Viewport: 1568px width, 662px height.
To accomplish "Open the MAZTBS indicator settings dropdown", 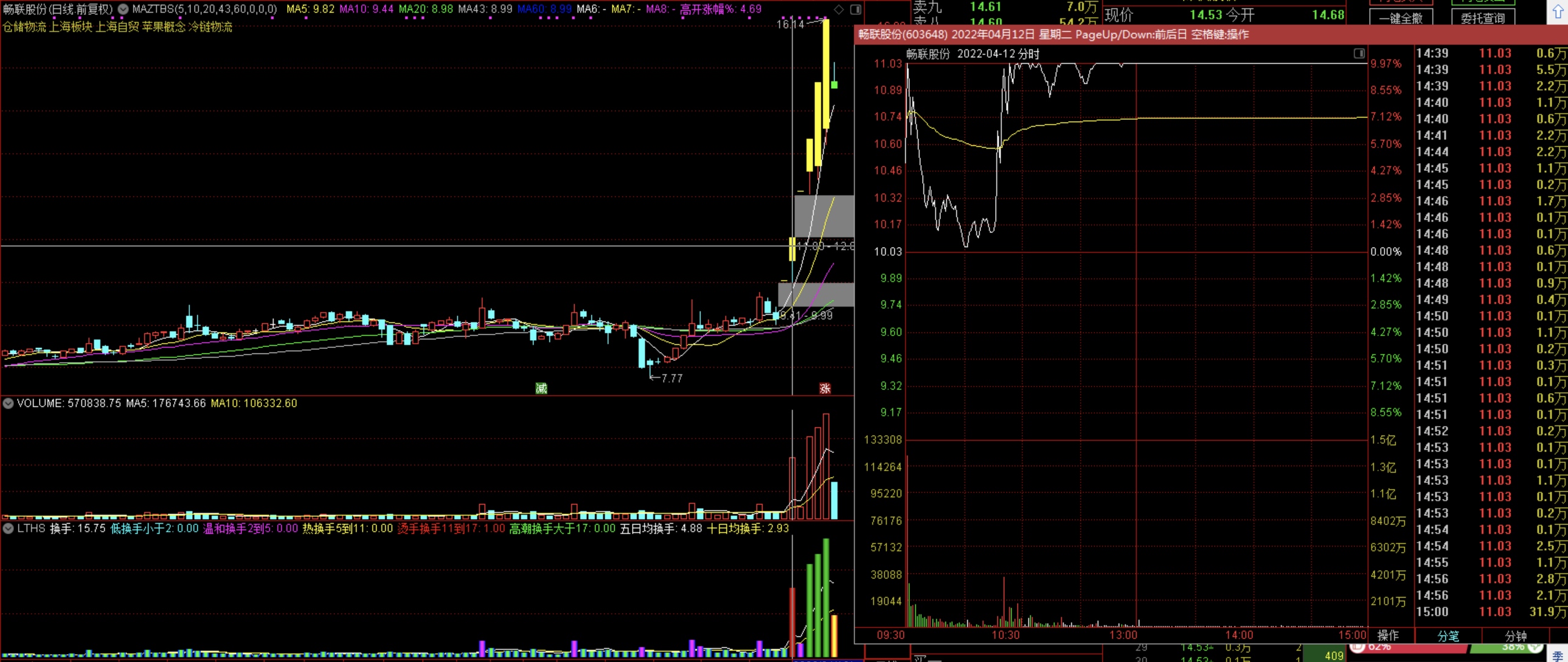I will click(x=123, y=9).
